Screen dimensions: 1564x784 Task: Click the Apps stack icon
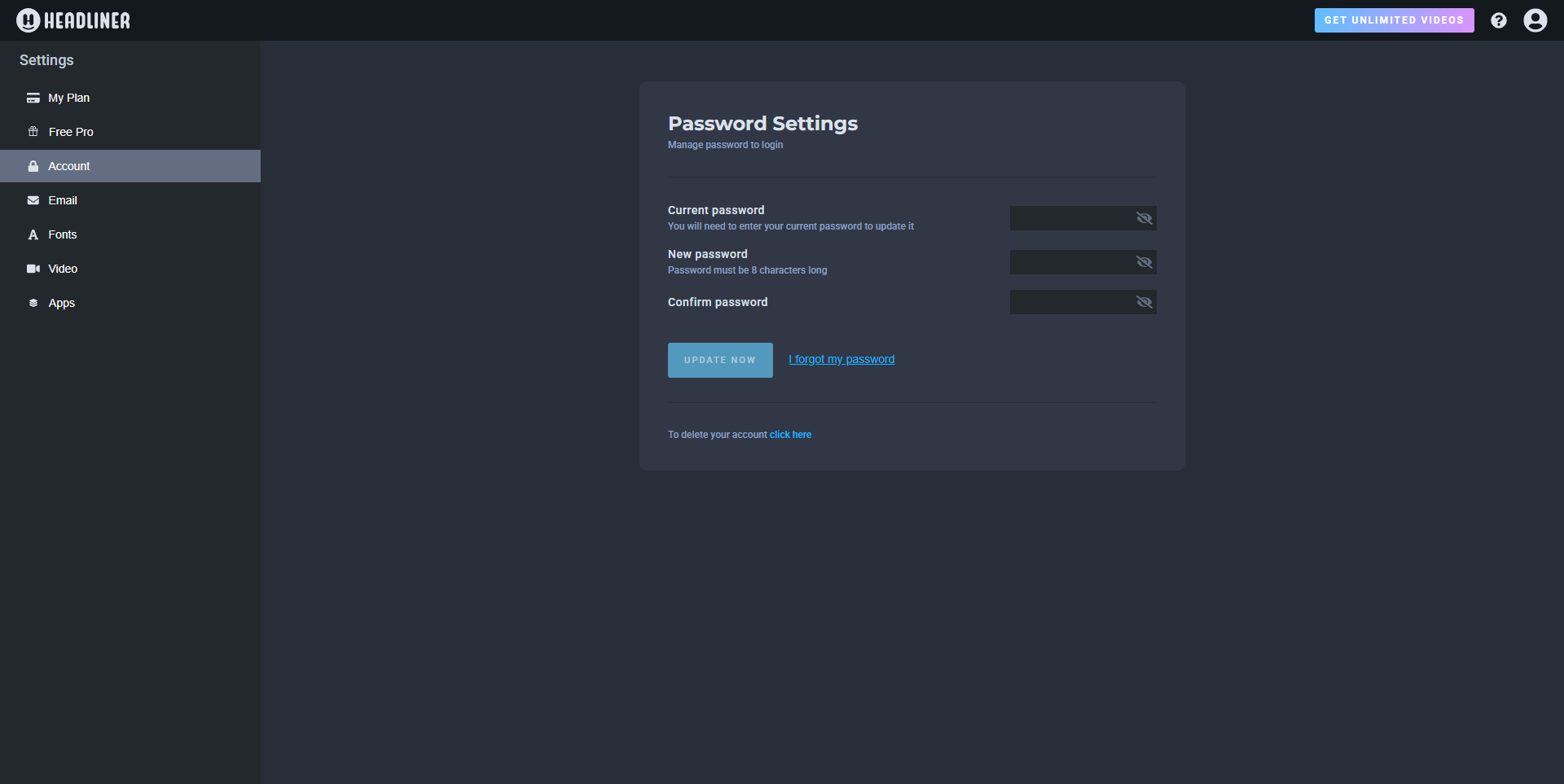click(x=33, y=303)
